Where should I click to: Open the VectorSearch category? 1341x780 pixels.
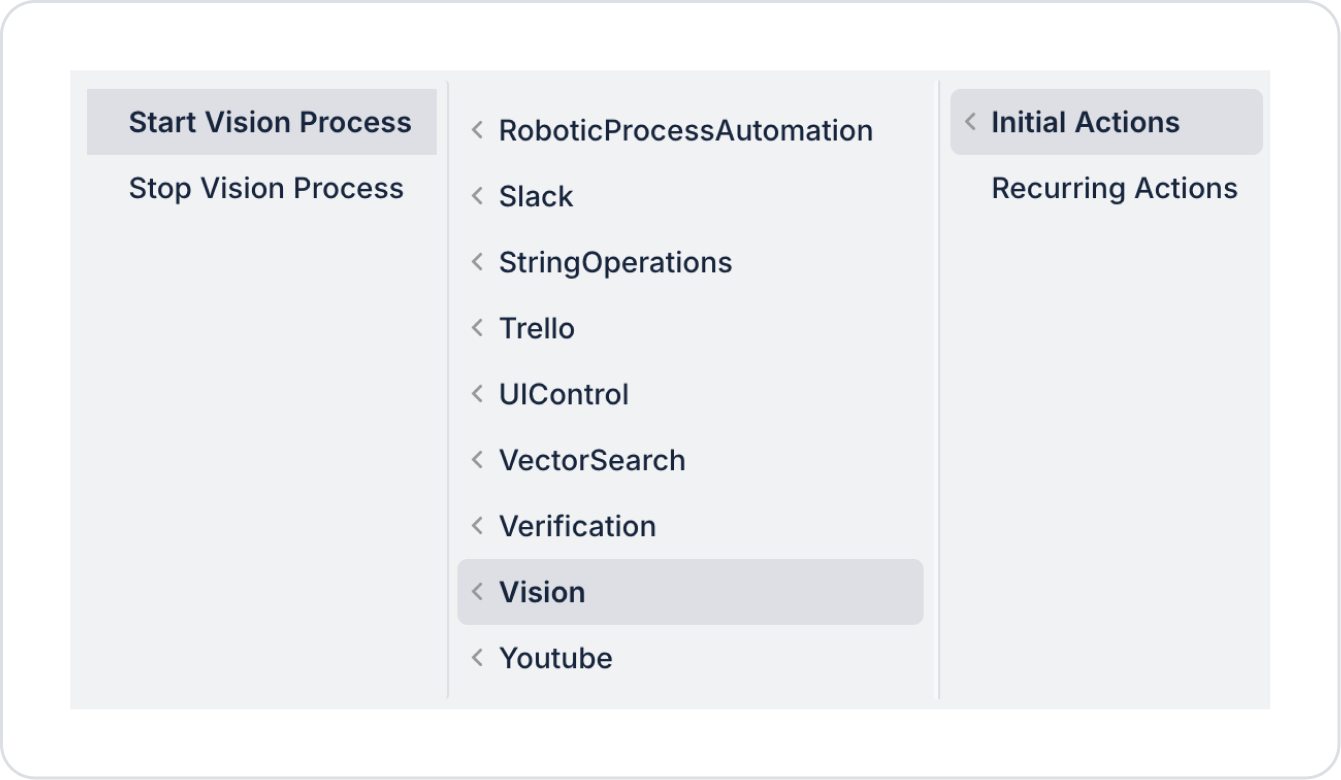pos(592,460)
